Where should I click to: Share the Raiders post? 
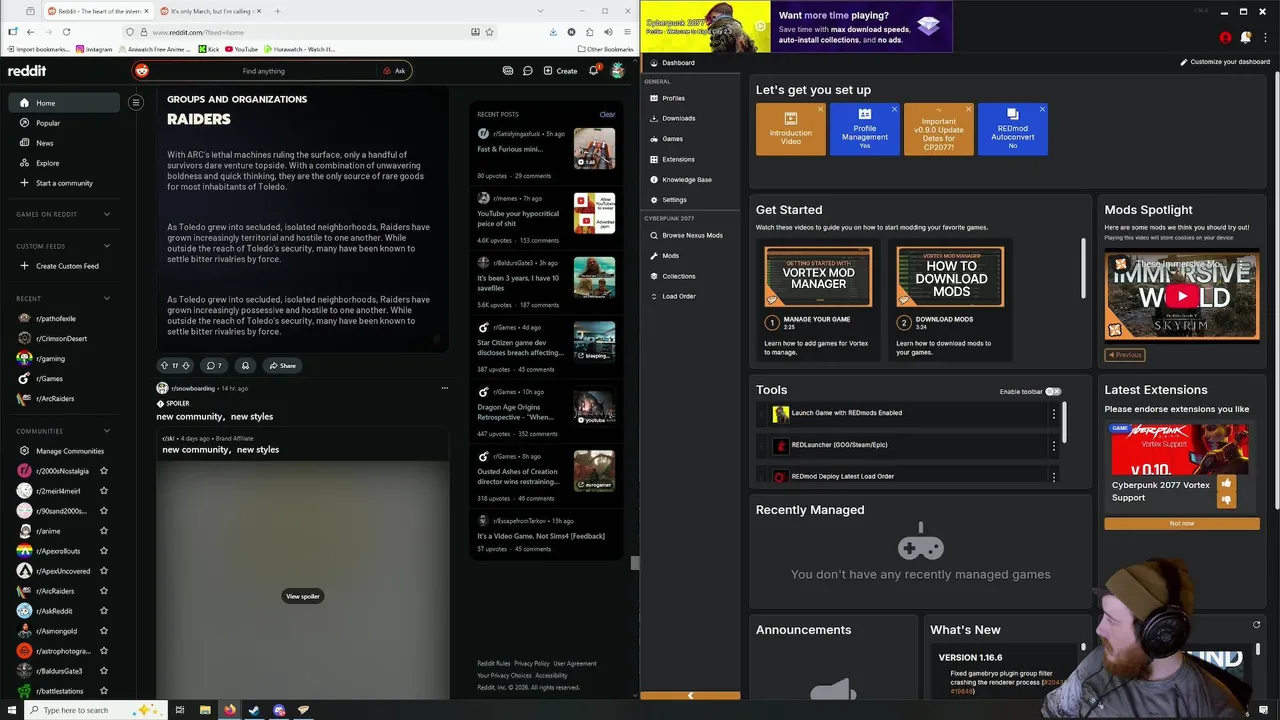281,365
